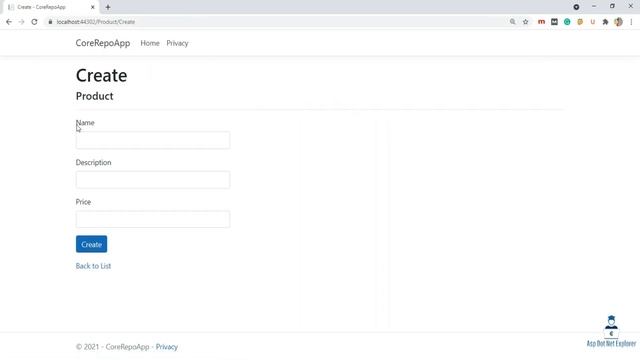The width and height of the screenshot is (640, 360).
Task: Bookmark this page with the star icon
Action: tap(526, 22)
